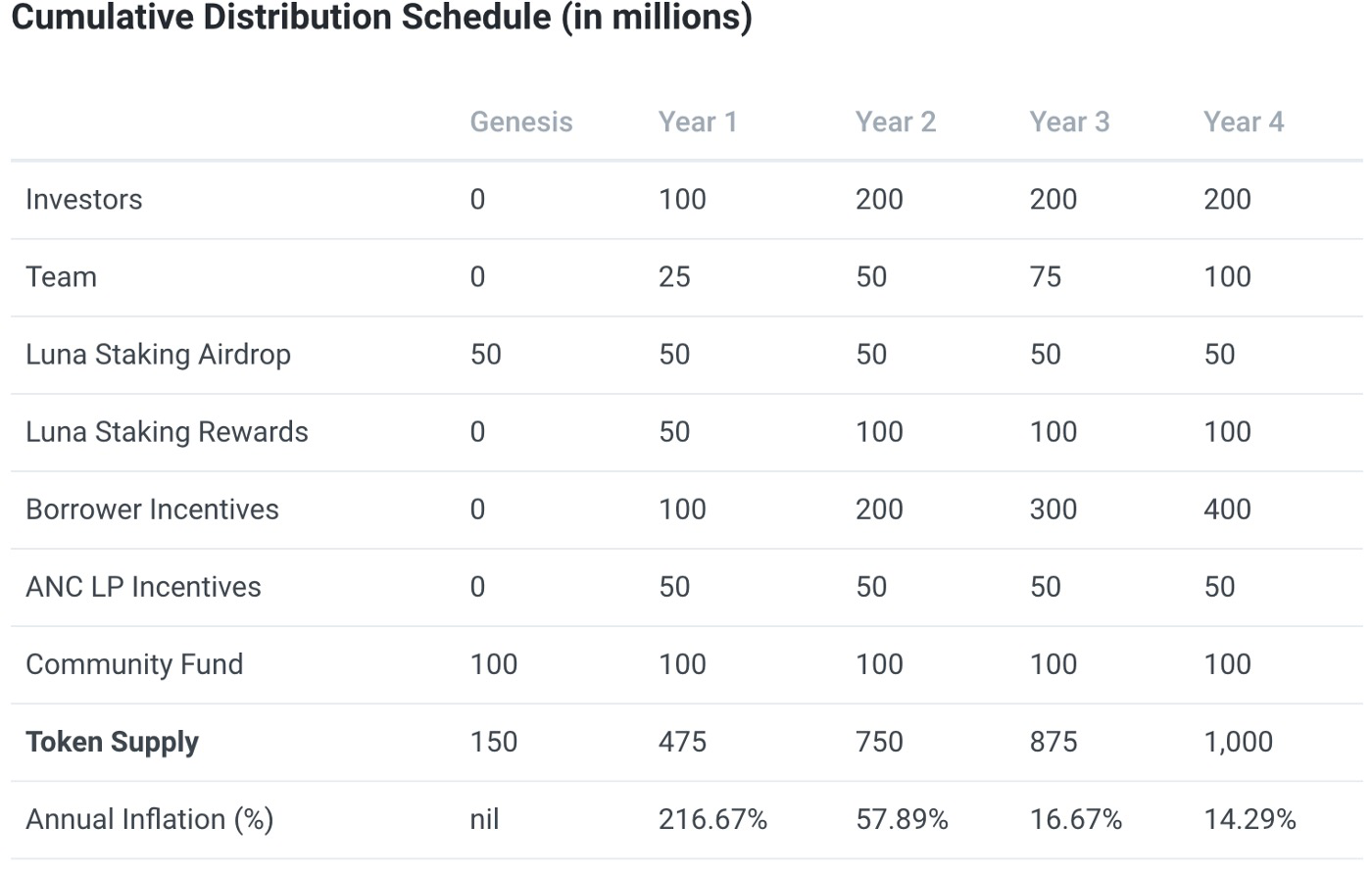Click the Year 1 column header
The image size is (1372, 874).
click(x=697, y=121)
